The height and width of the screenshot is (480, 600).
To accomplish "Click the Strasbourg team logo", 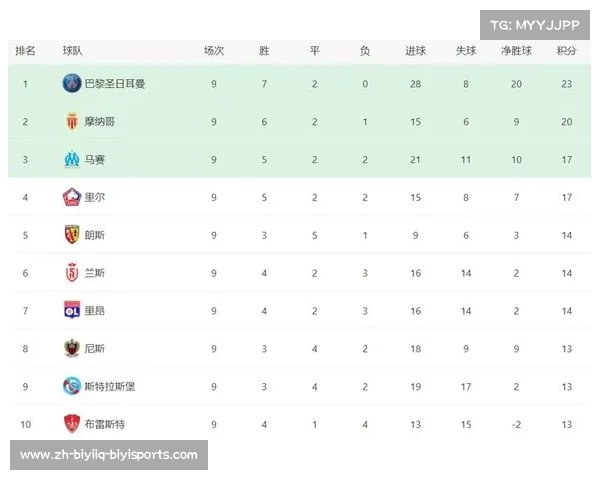I will point(72,386).
